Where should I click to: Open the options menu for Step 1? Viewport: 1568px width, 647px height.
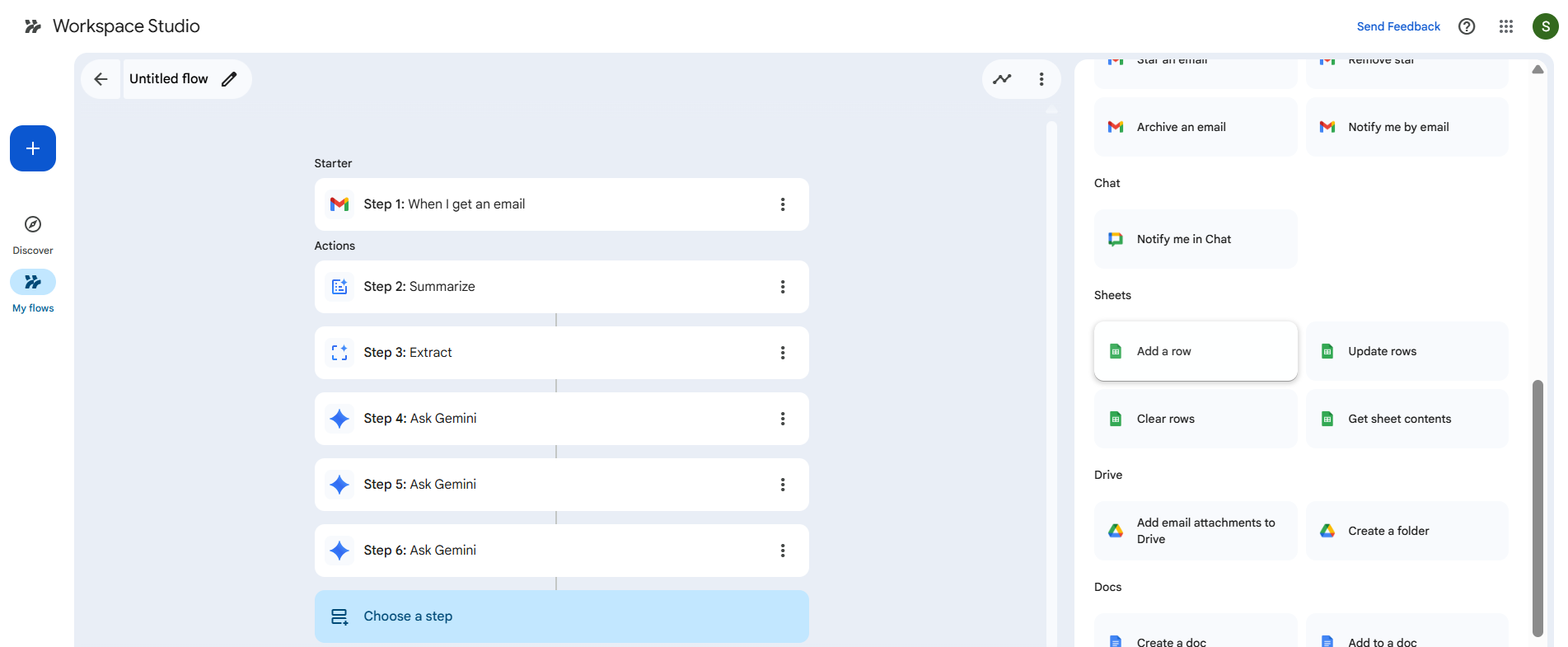[783, 204]
